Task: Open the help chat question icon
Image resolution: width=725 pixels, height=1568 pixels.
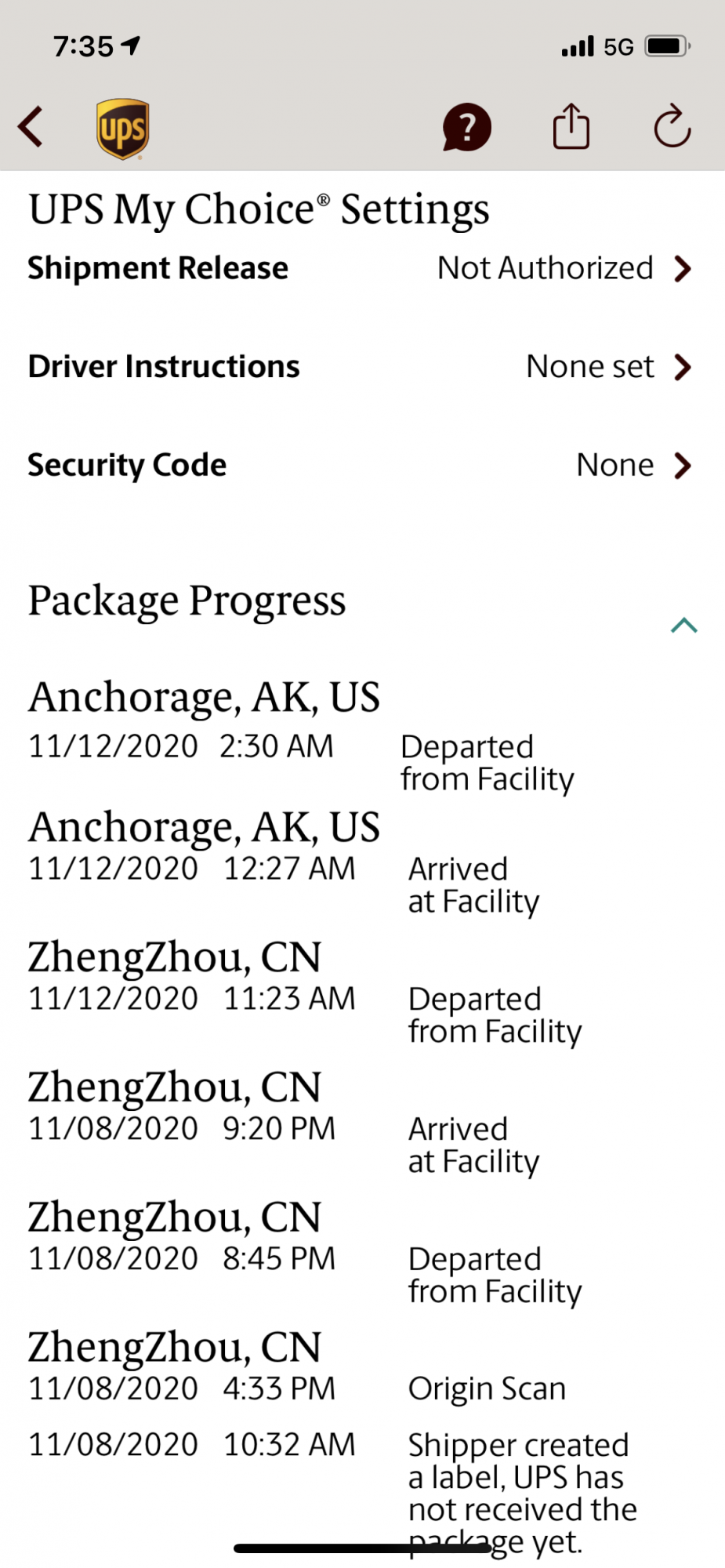Action: (466, 127)
